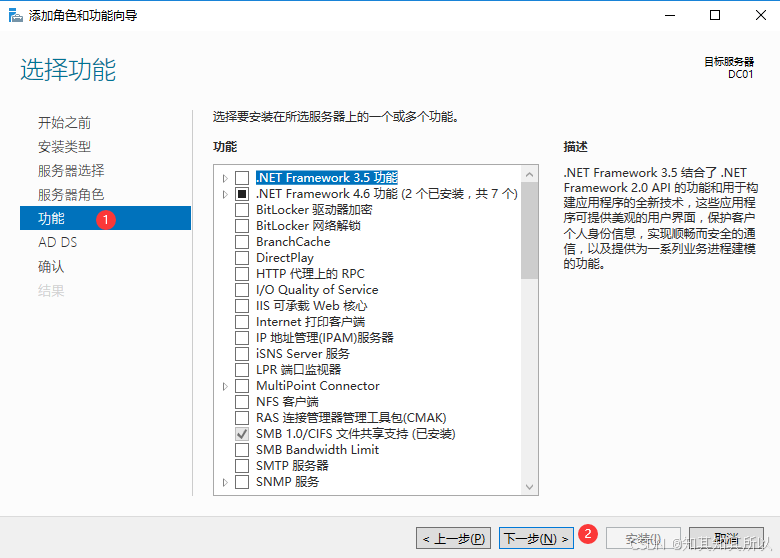This screenshot has height=558, width=780.
Task: Check the HTTP 代理上的 RPC checkbox
Action: (x=242, y=274)
